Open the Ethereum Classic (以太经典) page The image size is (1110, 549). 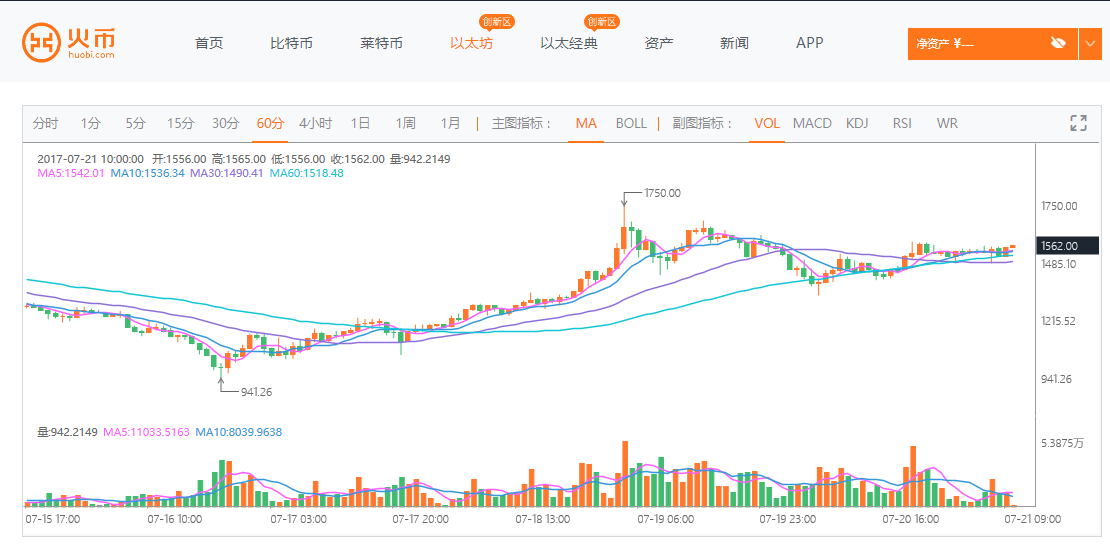(569, 43)
